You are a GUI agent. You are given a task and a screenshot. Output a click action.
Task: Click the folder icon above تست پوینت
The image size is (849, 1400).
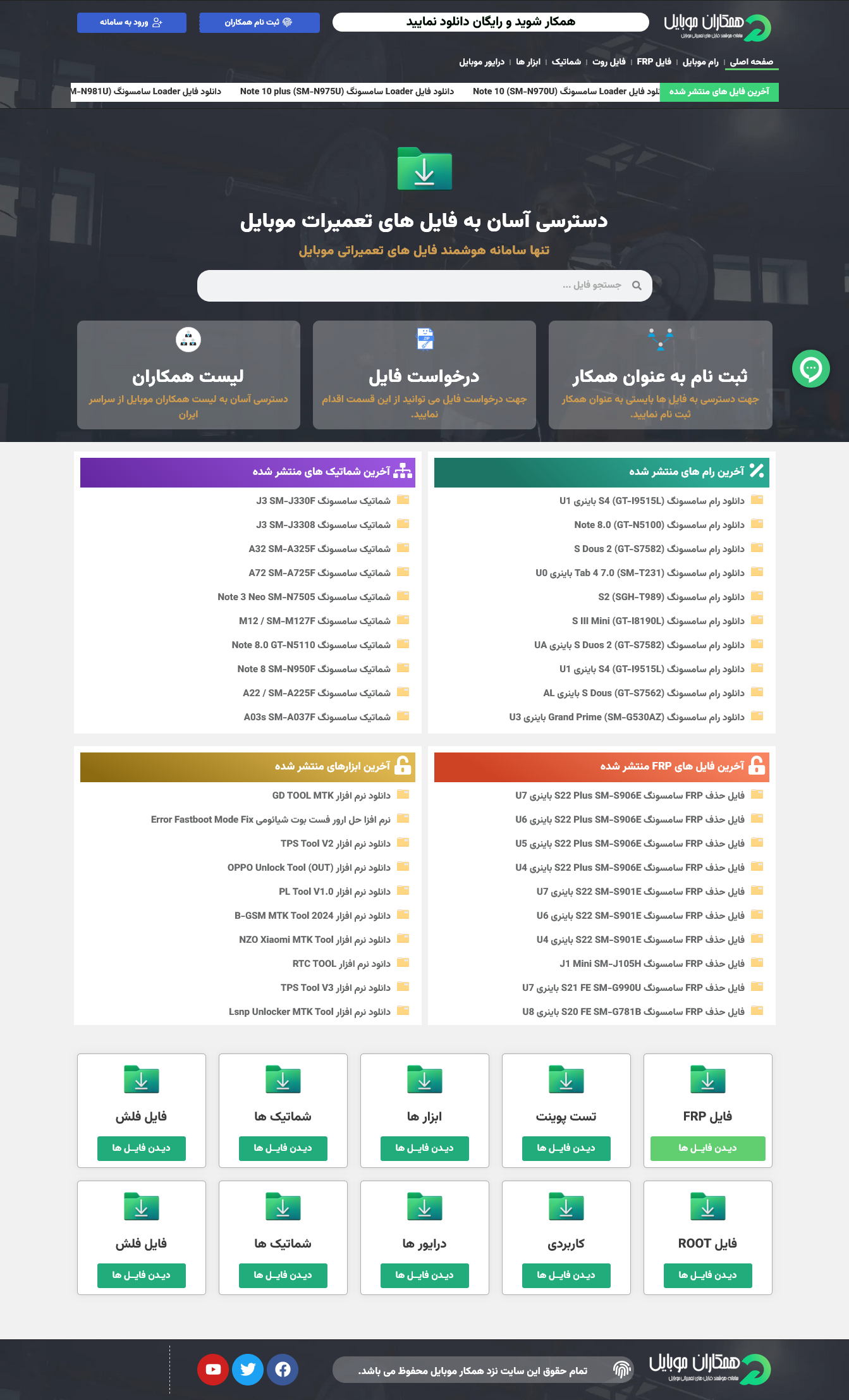[x=566, y=1079]
